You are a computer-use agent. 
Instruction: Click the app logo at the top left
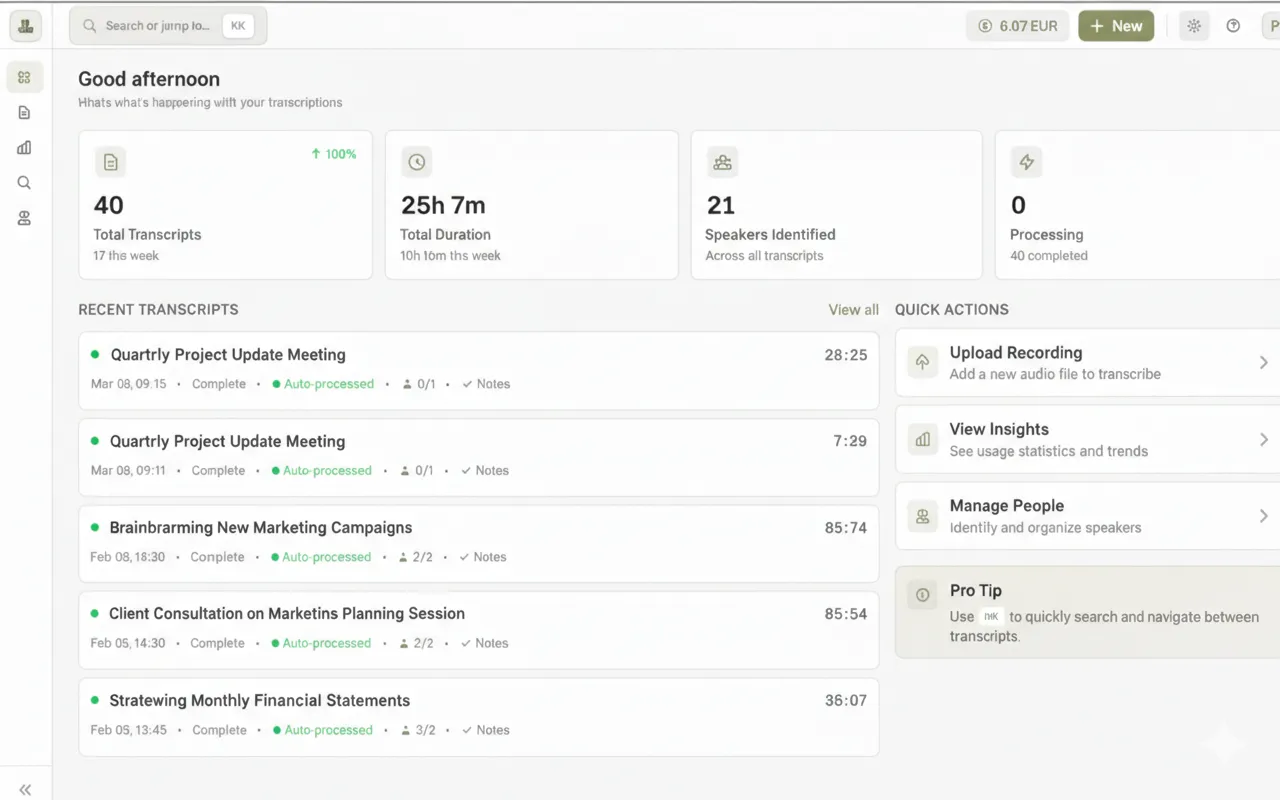(25, 25)
